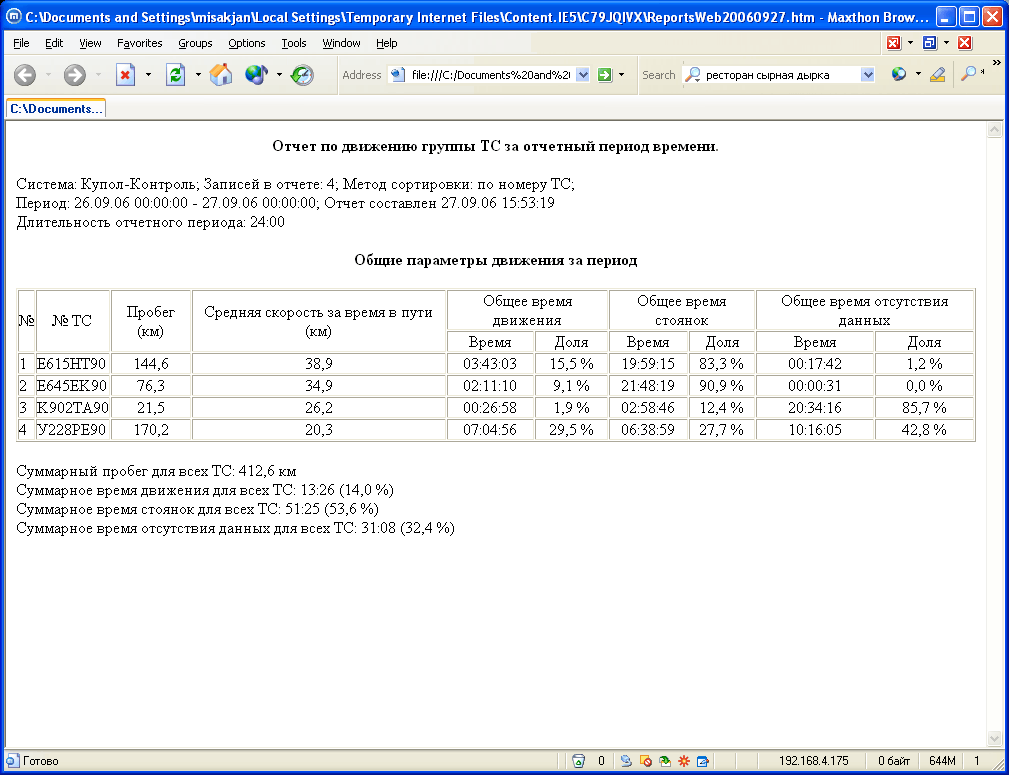Viewport: 1009px width, 775px height.
Task: Go to the Home page icon
Action: point(221,75)
